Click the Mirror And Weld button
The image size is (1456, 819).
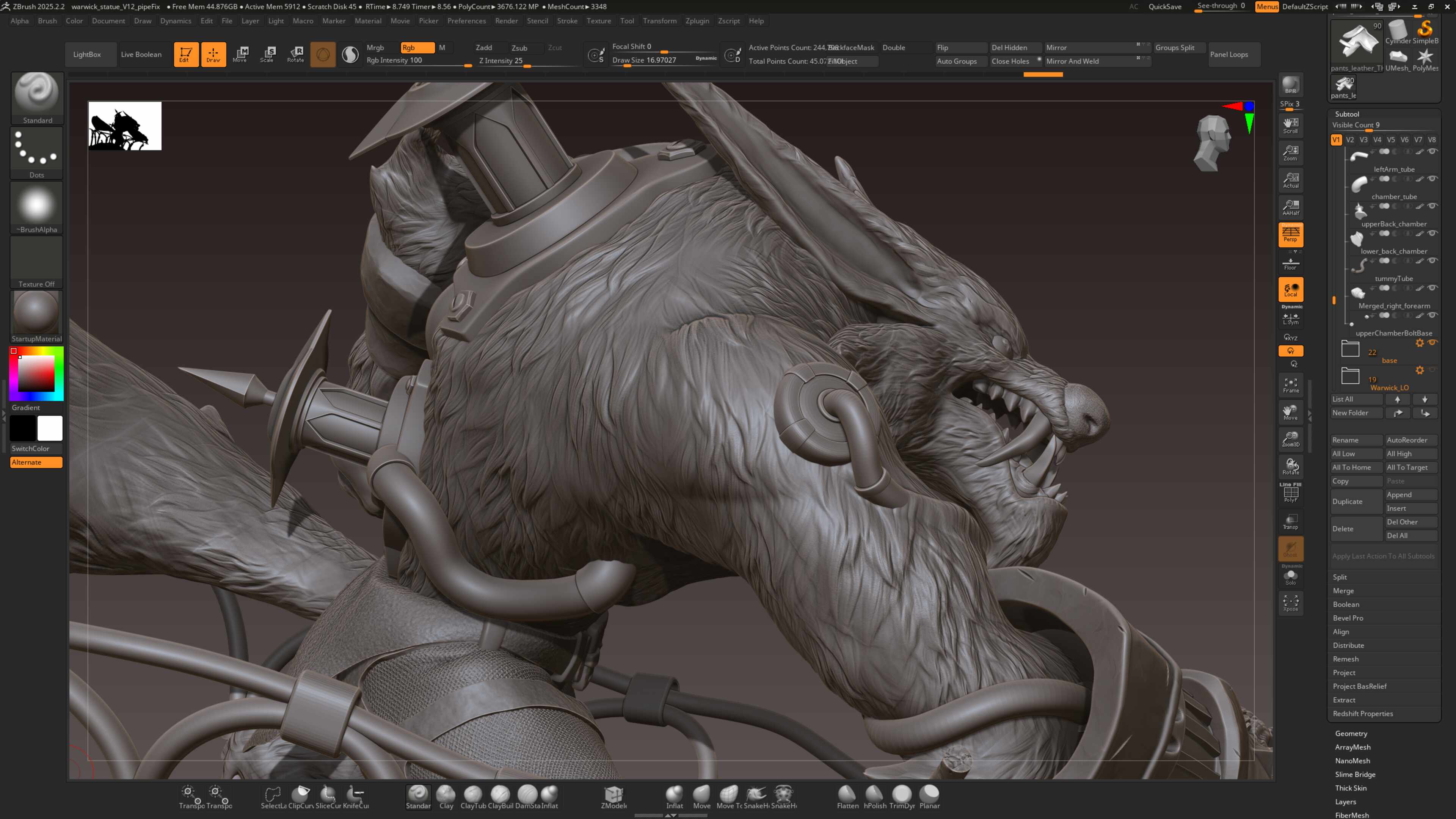(1072, 61)
